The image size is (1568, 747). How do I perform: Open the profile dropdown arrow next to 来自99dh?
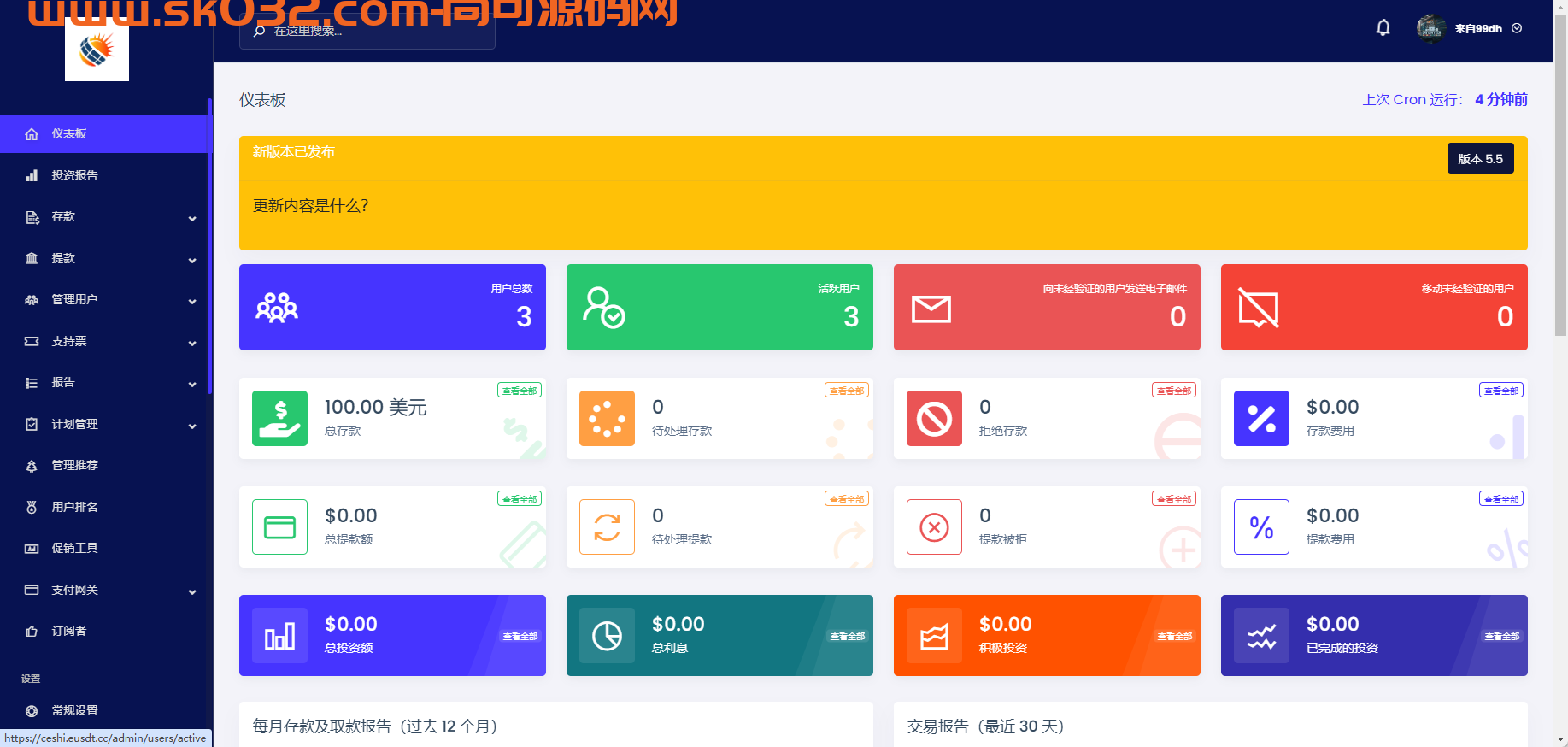point(1517,28)
